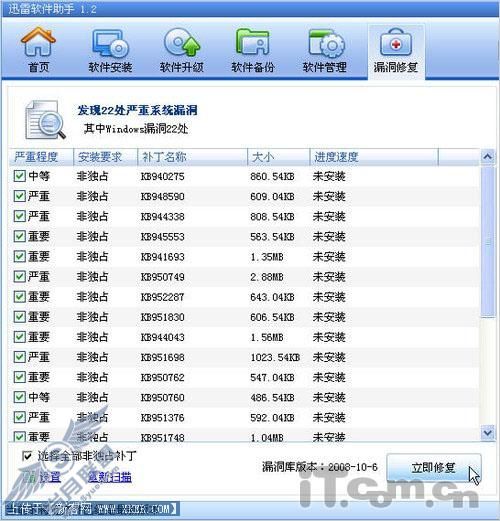The height and width of the screenshot is (521, 500).
Task: Open the 首页 home icon
Action: [x=38, y=42]
